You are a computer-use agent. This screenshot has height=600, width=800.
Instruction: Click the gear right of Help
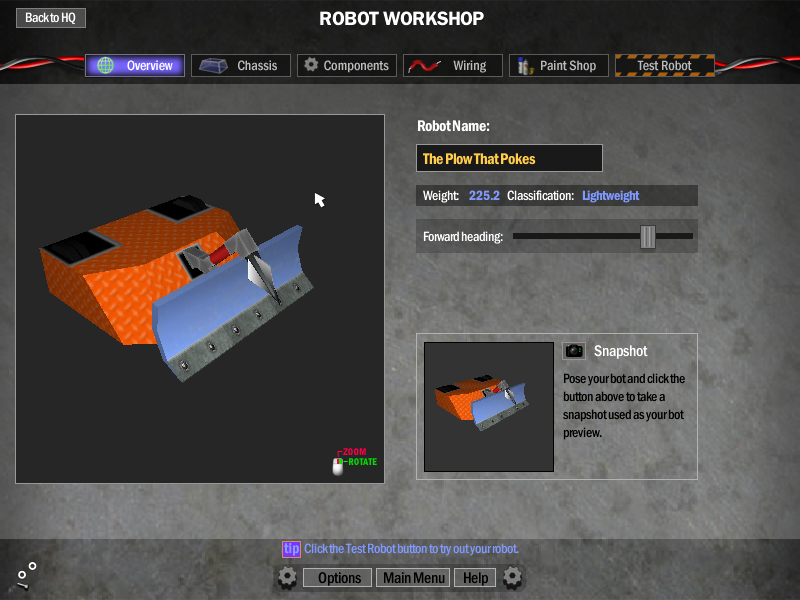[x=512, y=578]
